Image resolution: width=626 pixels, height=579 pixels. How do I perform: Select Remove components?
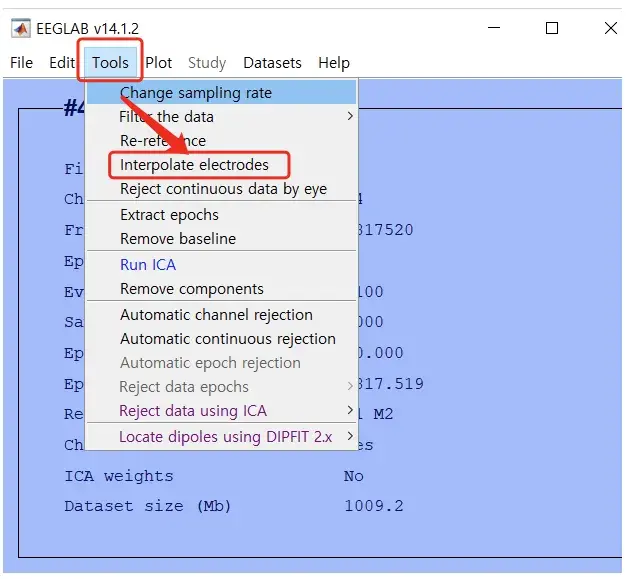[x=192, y=289]
